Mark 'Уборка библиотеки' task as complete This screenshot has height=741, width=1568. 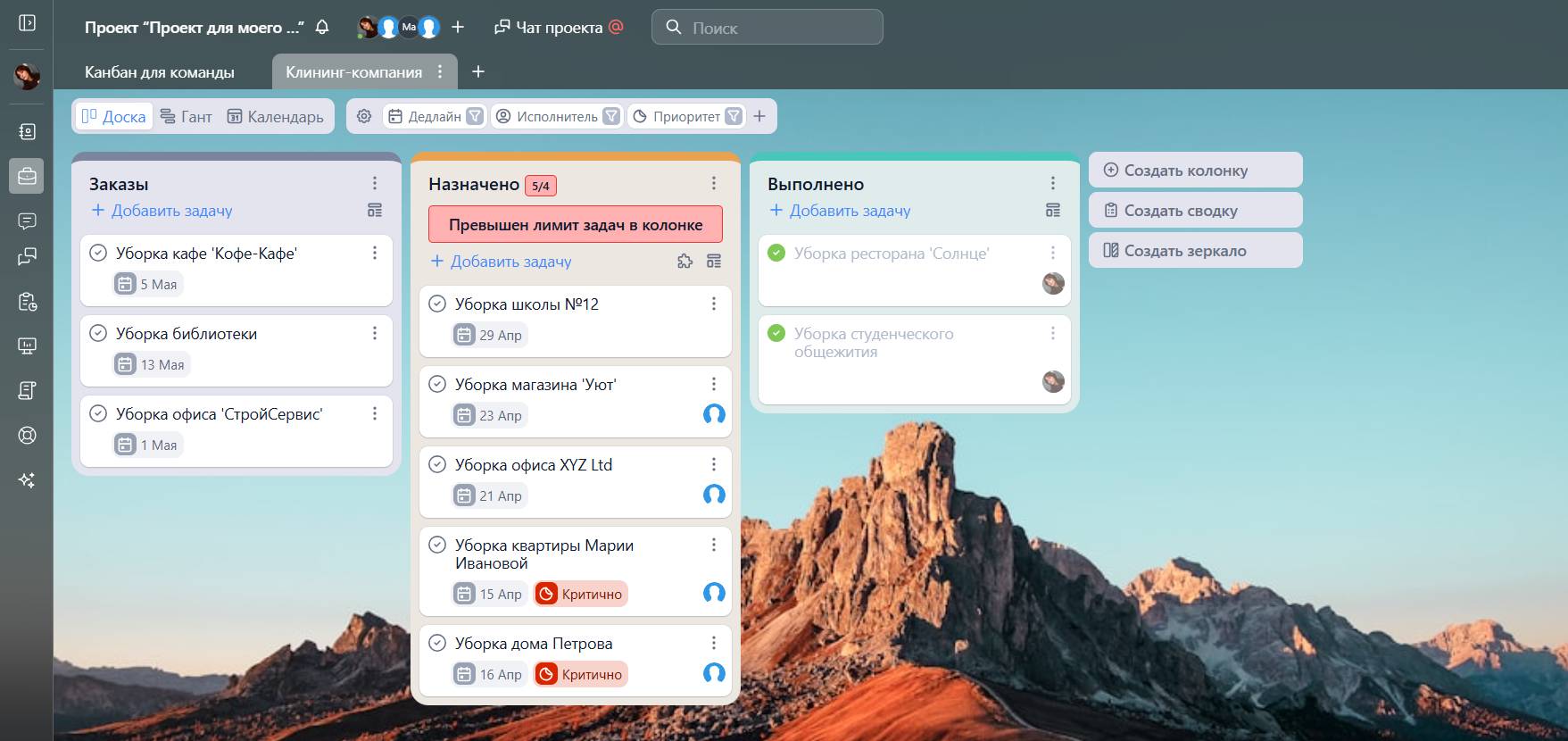tap(98, 334)
